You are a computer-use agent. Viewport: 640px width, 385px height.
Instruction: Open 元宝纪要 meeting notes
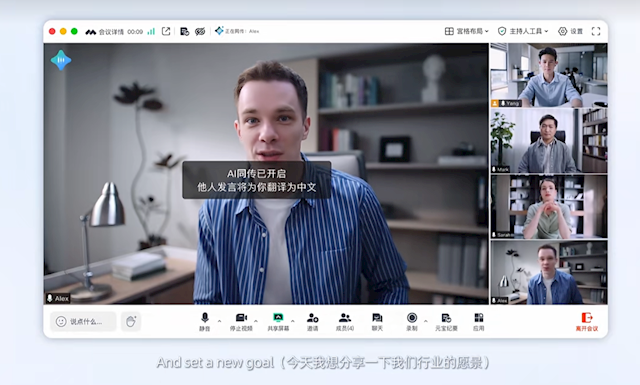tap(446, 322)
